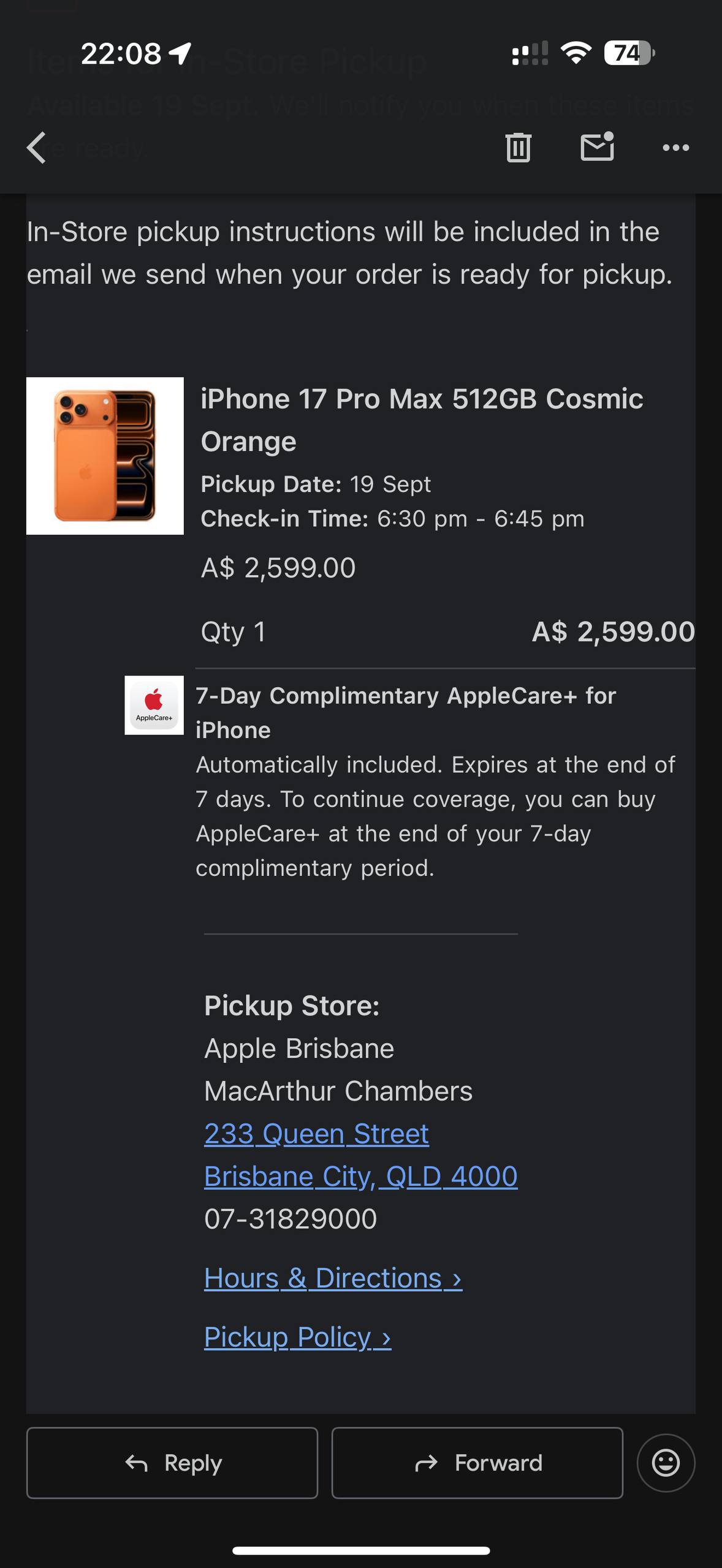Image resolution: width=722 pixels, height=1568 pixels.
Task: Open the Pickup Policy link
Action: tap(297, 1337)
